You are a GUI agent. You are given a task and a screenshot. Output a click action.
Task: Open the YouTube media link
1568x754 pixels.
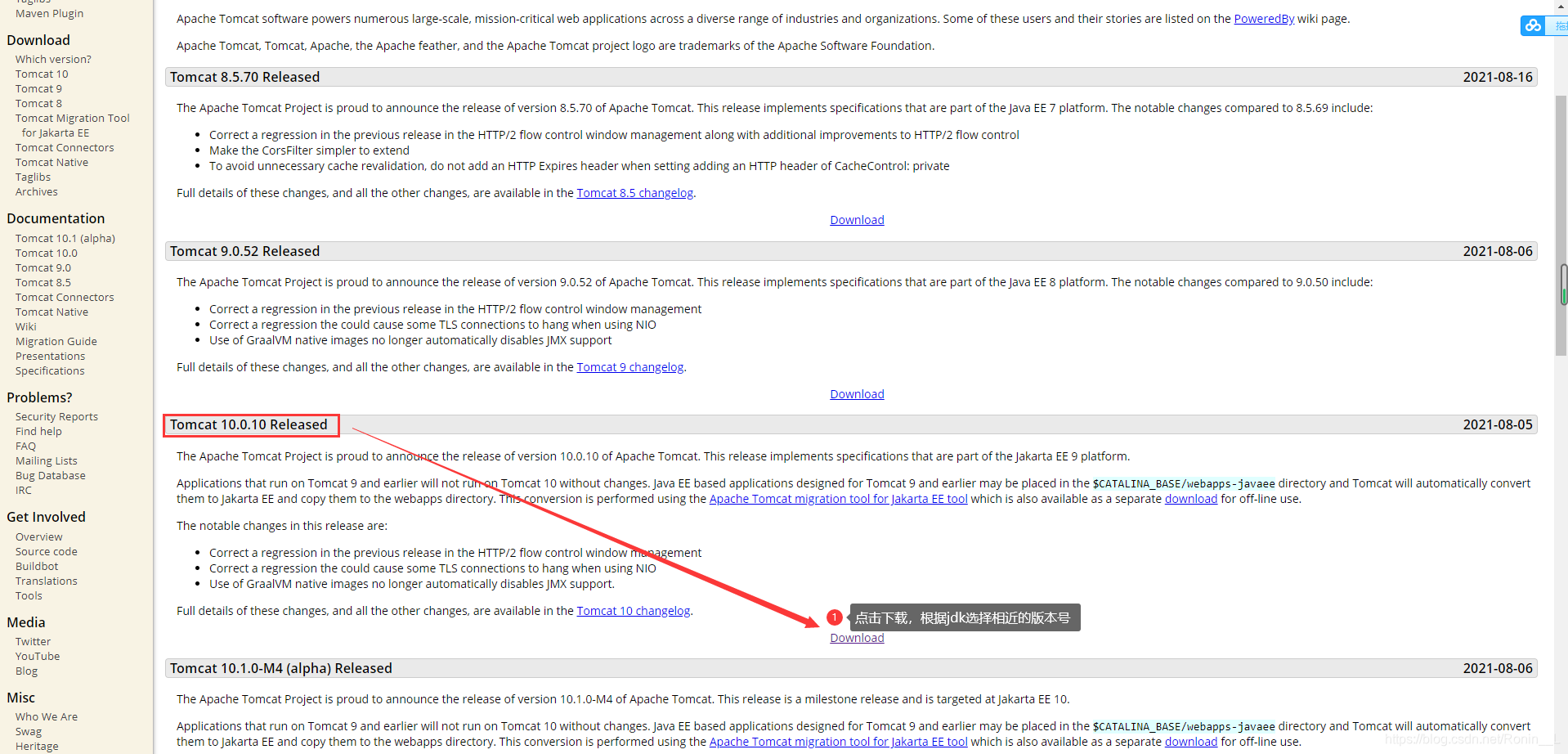point(38,656)
